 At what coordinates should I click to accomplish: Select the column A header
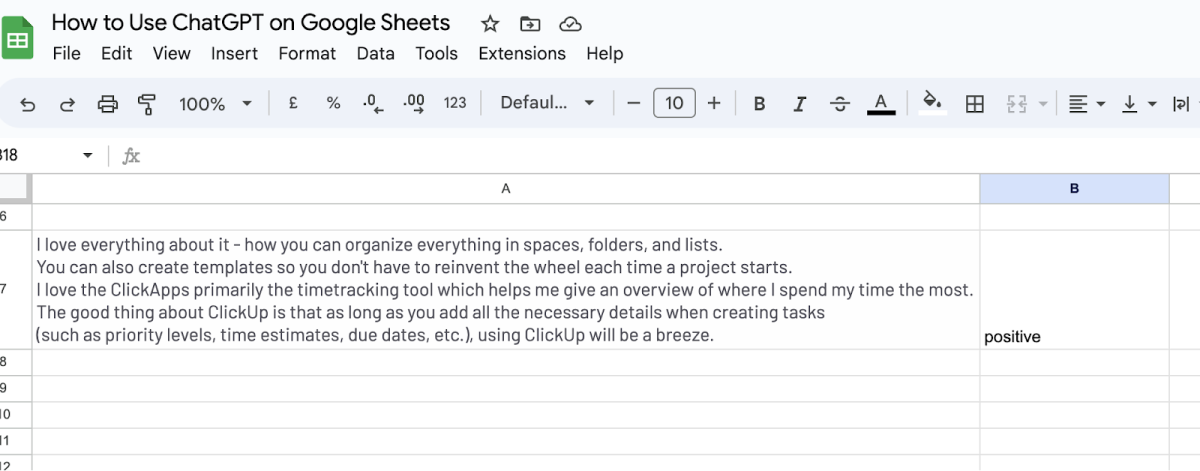point(506,188)
